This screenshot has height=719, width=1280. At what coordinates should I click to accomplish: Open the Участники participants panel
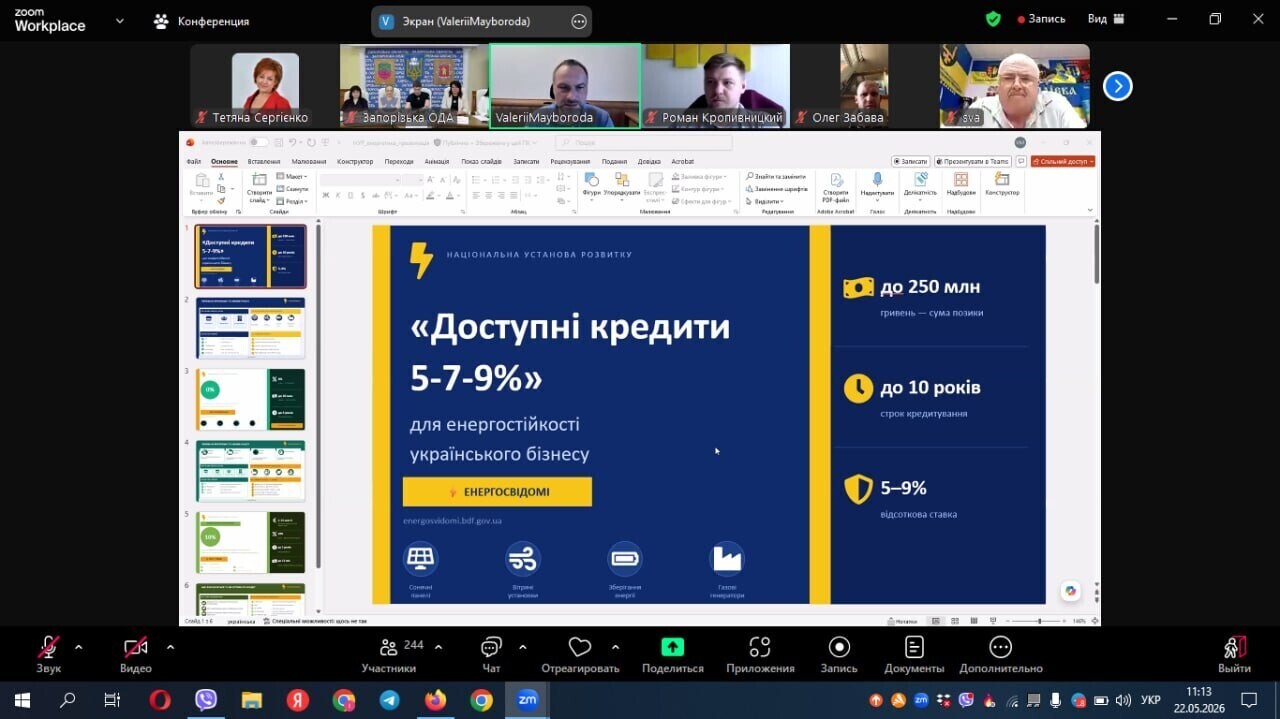point(389,653)
